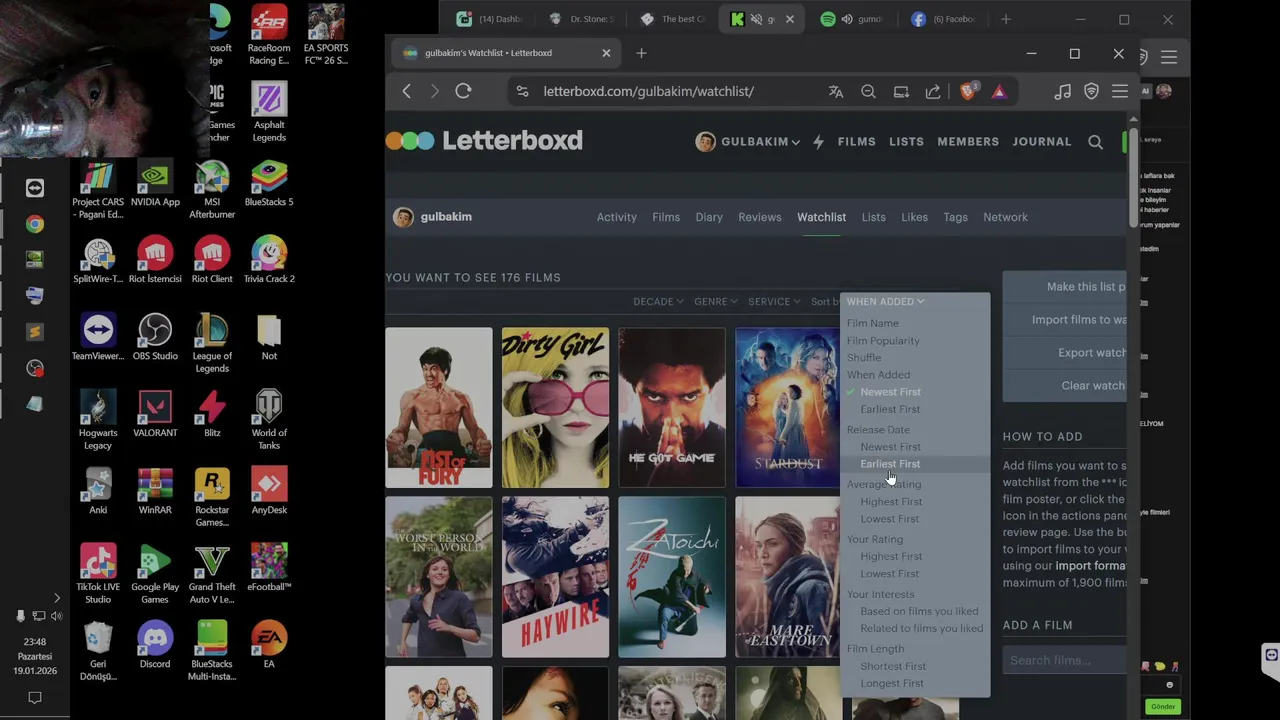The image size is (1280, 720).
Task: Open the JOURNAL navigation item
Action: point(1042,142)
